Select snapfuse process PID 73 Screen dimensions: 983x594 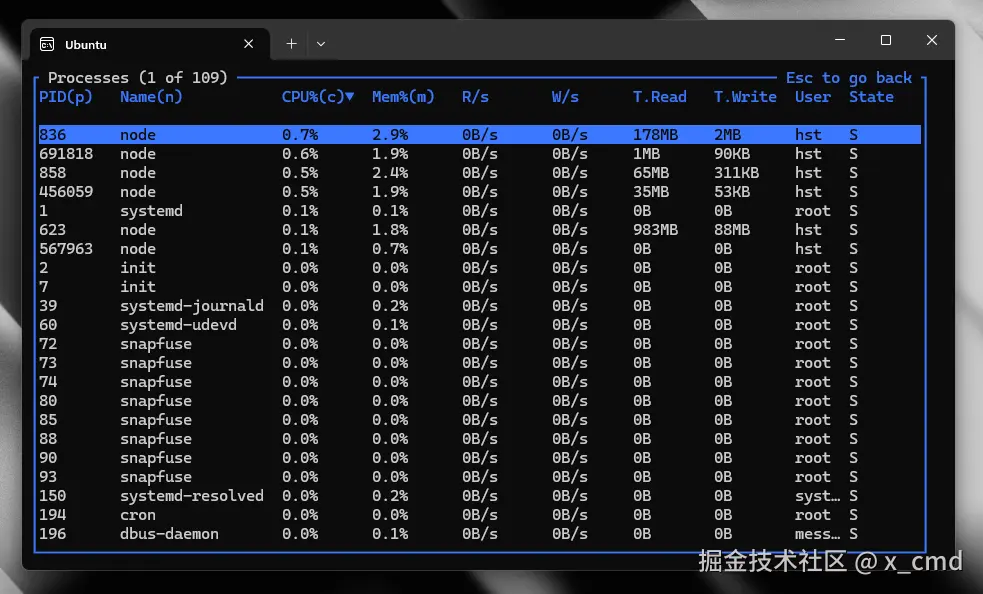[x=480, y=363]
